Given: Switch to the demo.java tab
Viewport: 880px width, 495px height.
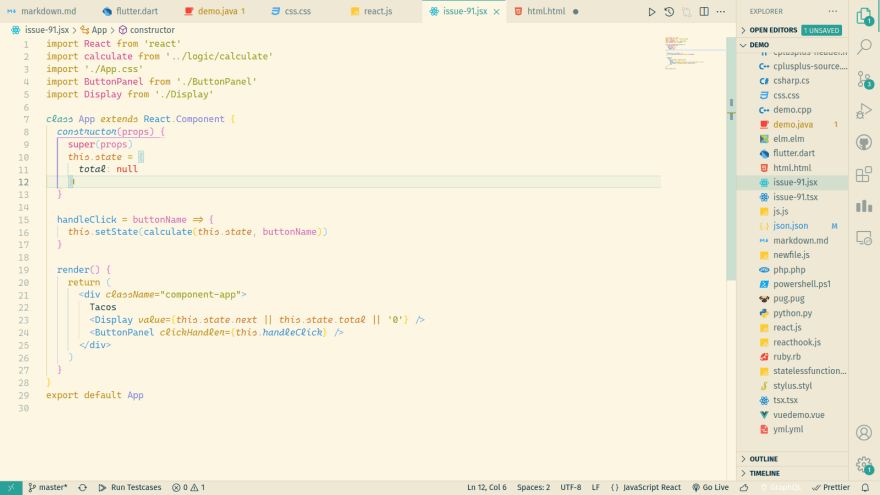Looking at the screenshot, I should pyautogui.click(x=215, y=11).
